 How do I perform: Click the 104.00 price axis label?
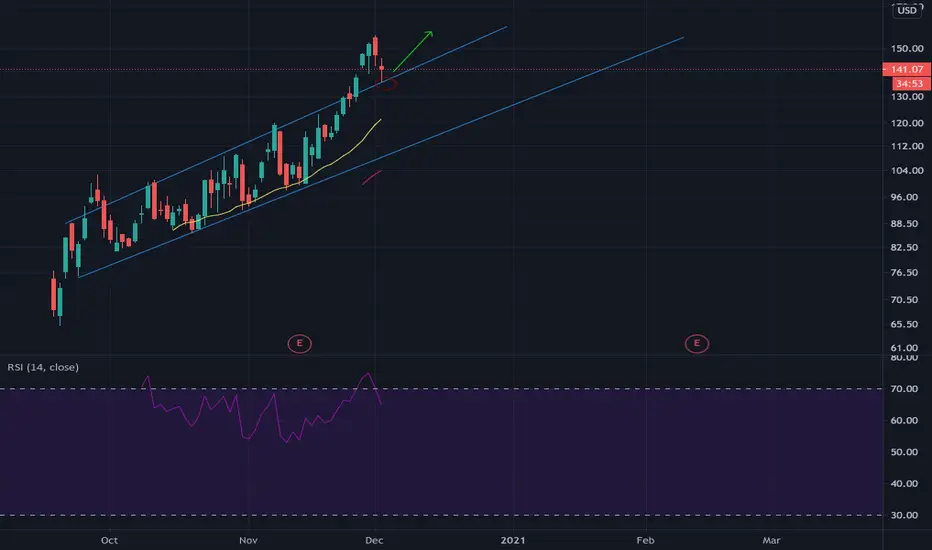click(x=906, y=171)
